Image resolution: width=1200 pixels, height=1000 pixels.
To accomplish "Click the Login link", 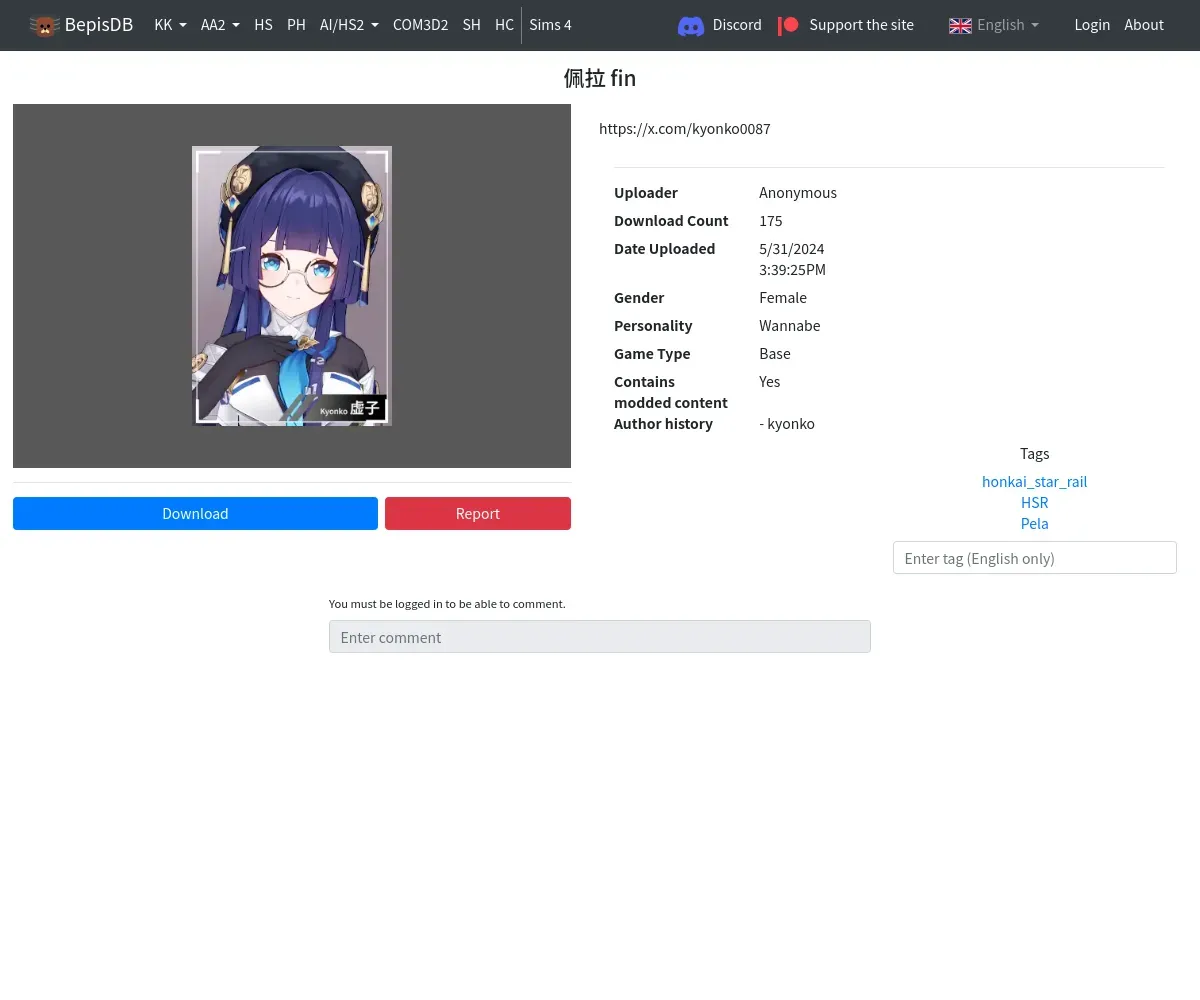I will pos(1092,25).
